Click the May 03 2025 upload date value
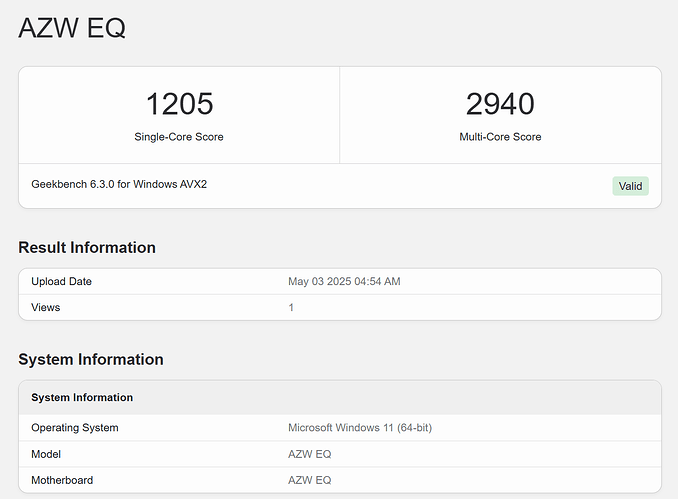 (344, 282)
